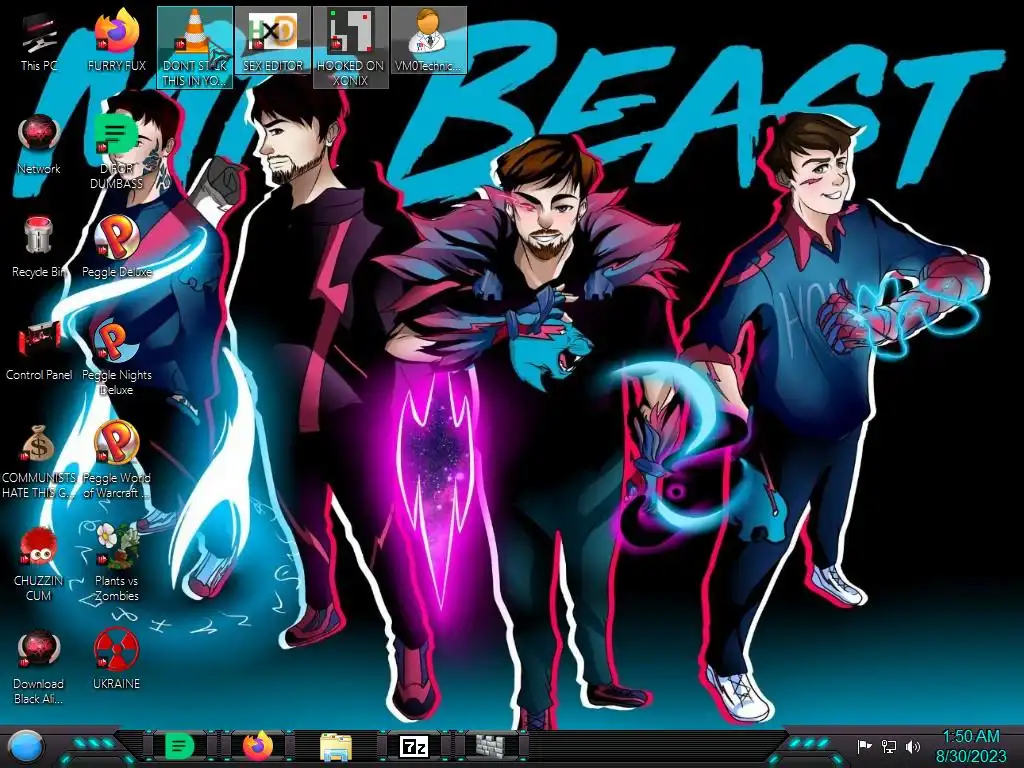Open the Start orb button

point(26,746)
